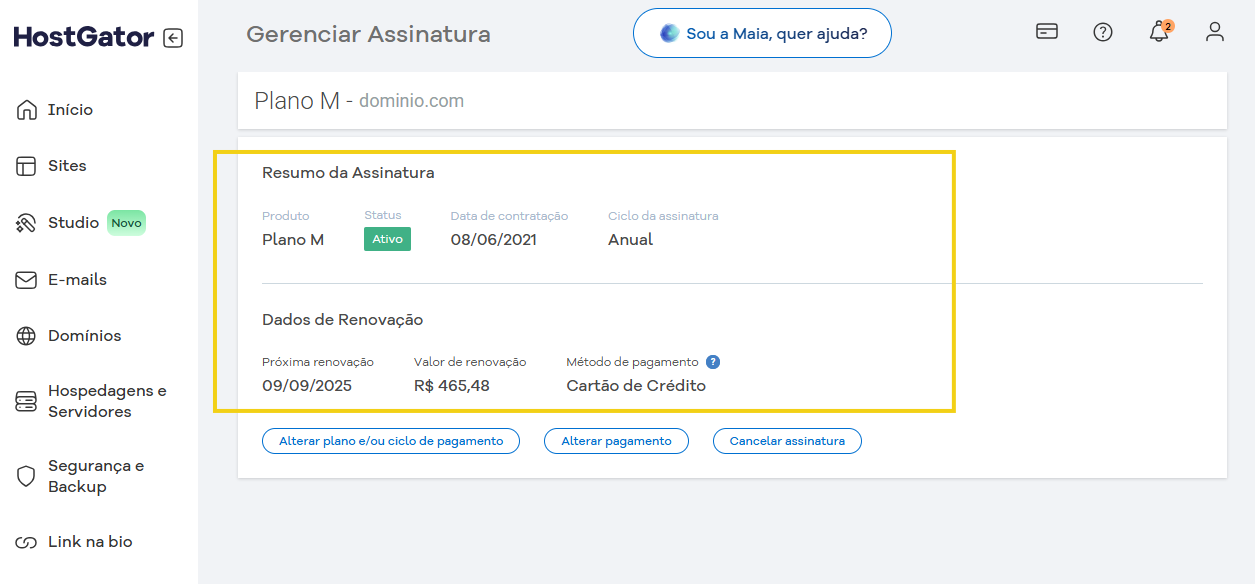
Task: Click 'Plano M' value under the Produto label
Action: point(293,240)
